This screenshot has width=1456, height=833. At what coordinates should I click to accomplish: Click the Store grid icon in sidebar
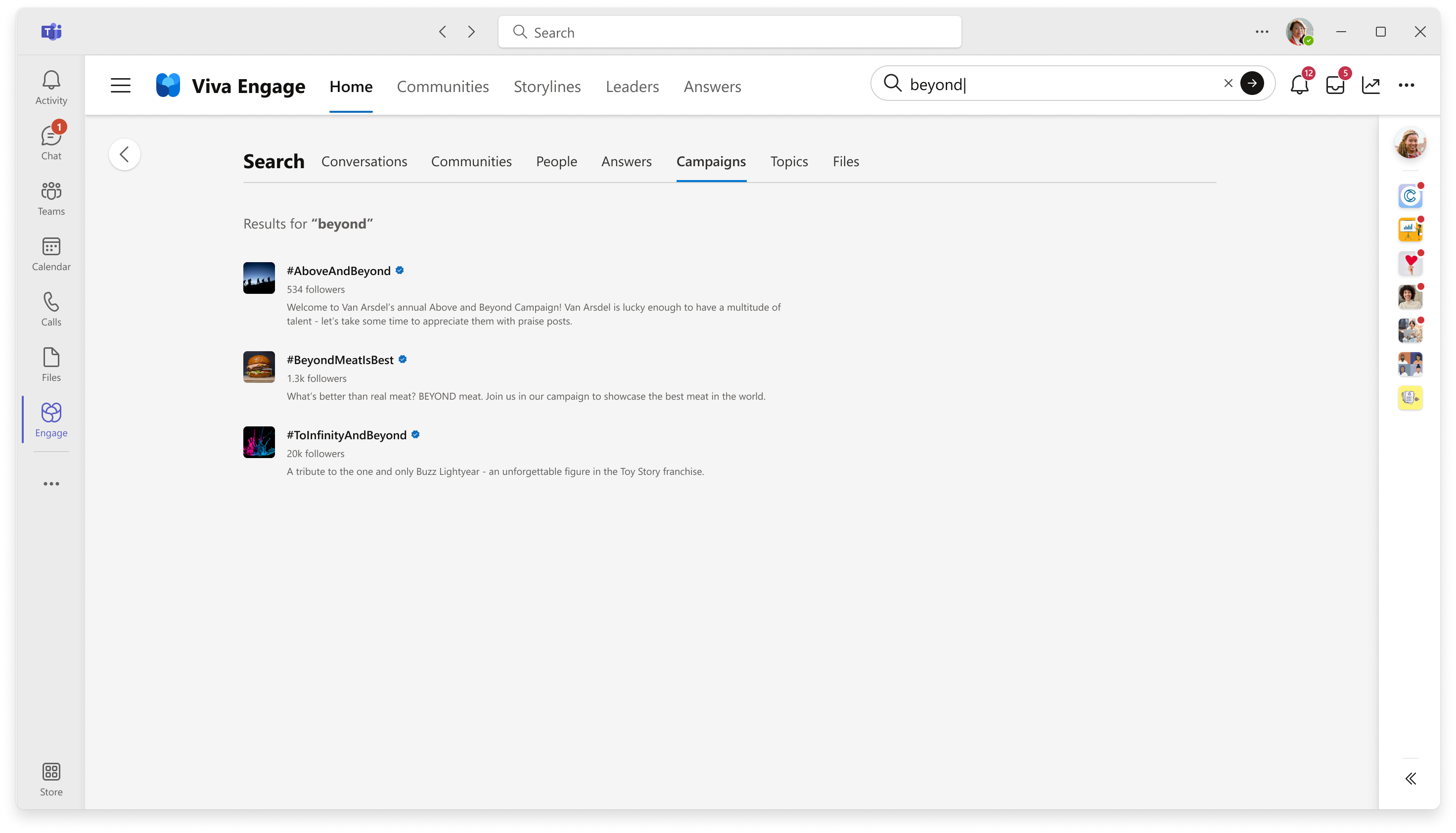pos(51,772)
